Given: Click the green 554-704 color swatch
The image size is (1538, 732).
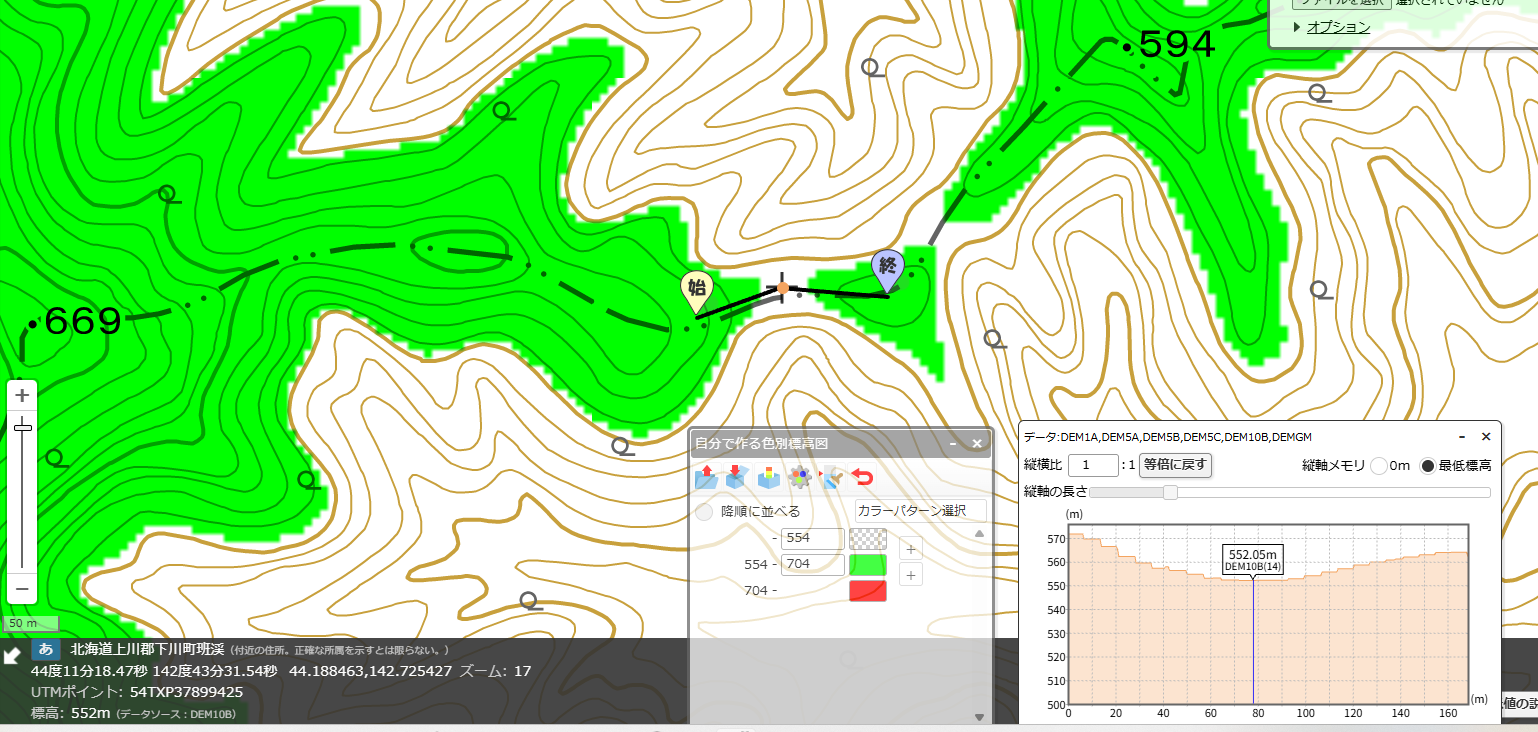Looking at the screenshot, I should (868, 564).
